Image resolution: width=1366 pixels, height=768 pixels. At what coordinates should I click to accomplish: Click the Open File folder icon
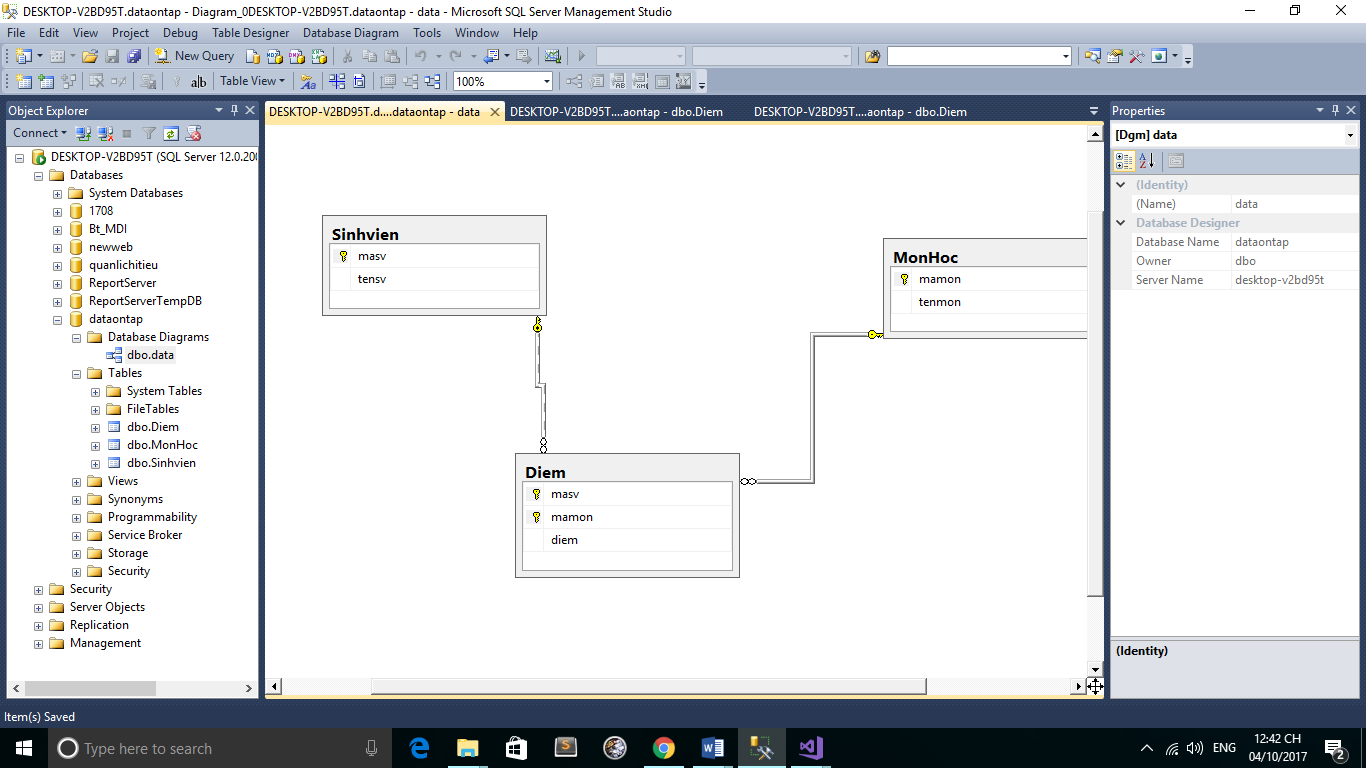90,56
